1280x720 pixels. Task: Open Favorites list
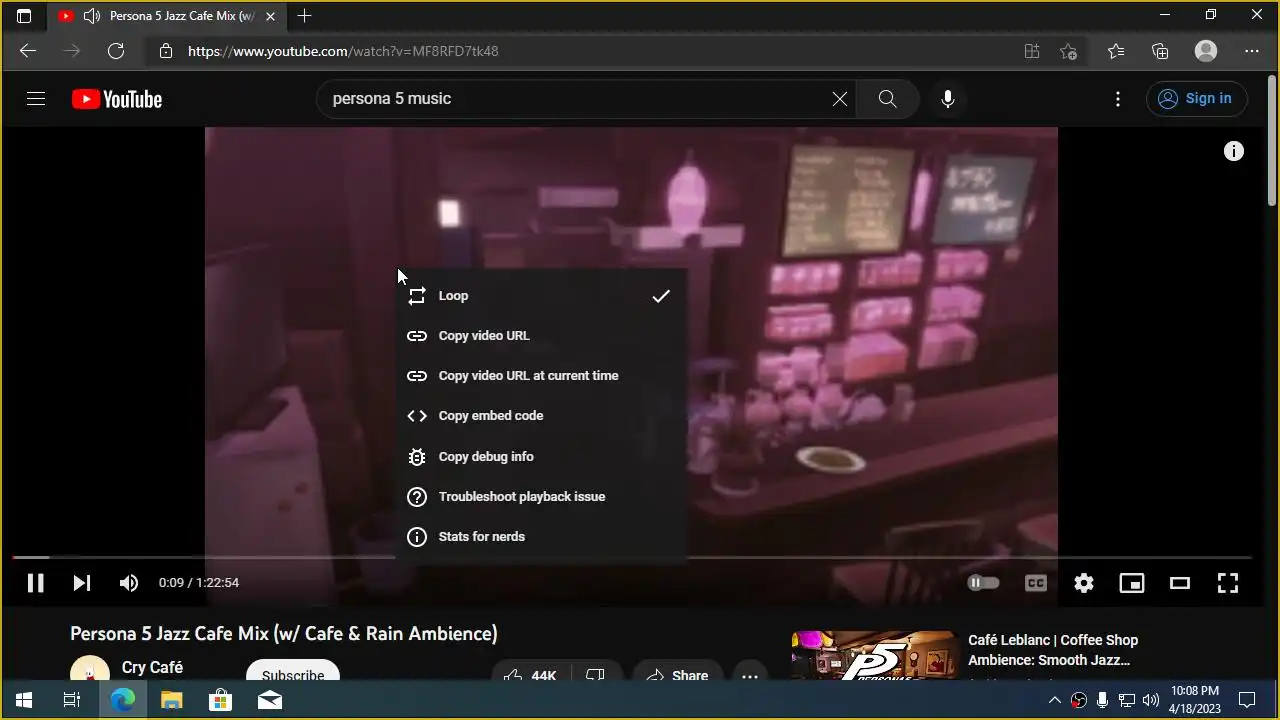(1116, 51)
